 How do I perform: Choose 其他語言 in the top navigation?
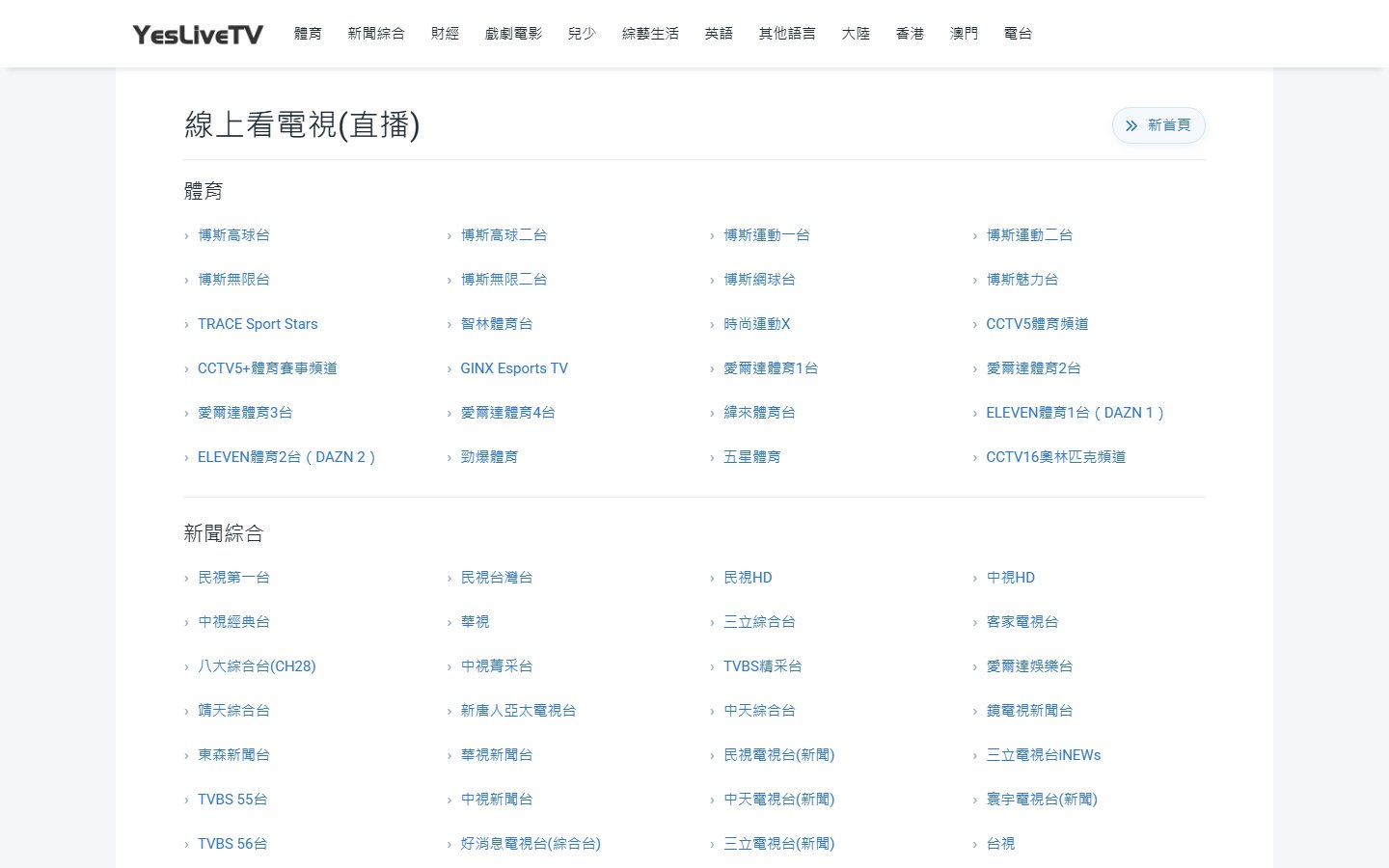coord(787,34)
